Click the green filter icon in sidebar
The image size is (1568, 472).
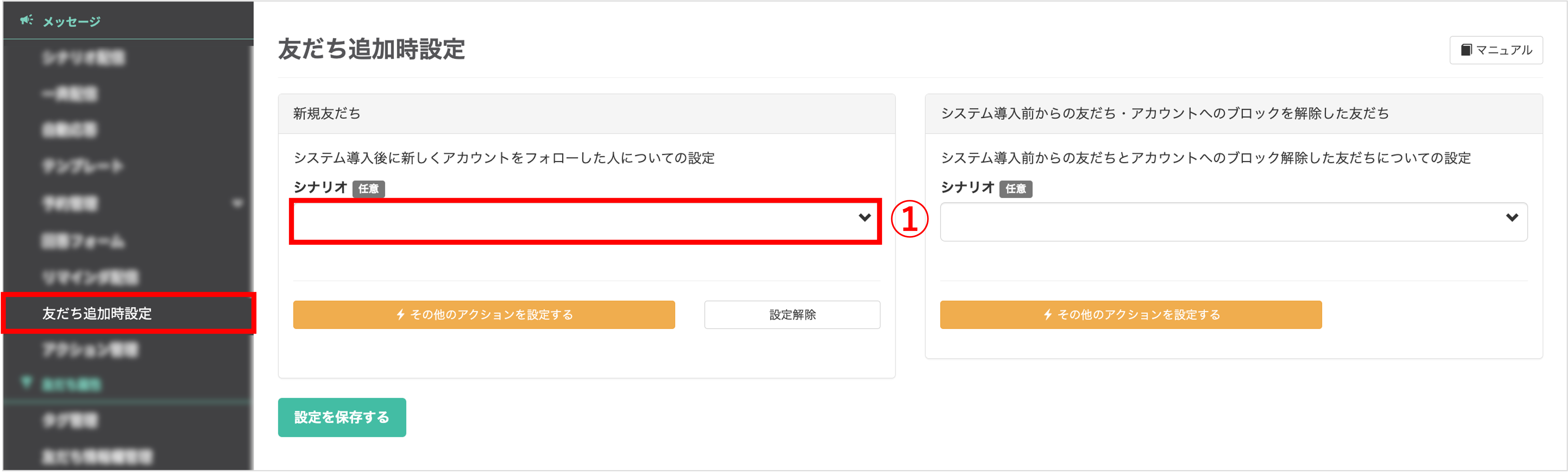coord(26,383)
